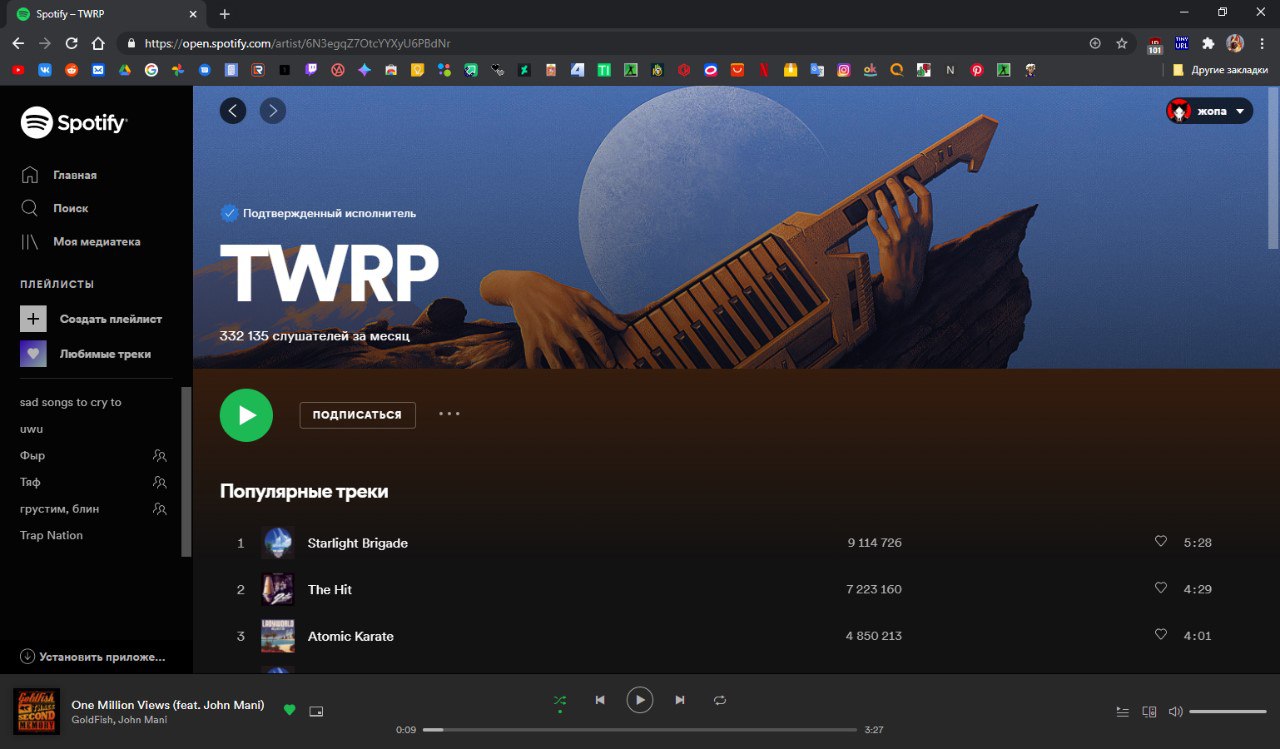The height and width of the screenshot is (749, 1280).
Task: Open the Trap Nation playlist
Action: coord(51,535)
